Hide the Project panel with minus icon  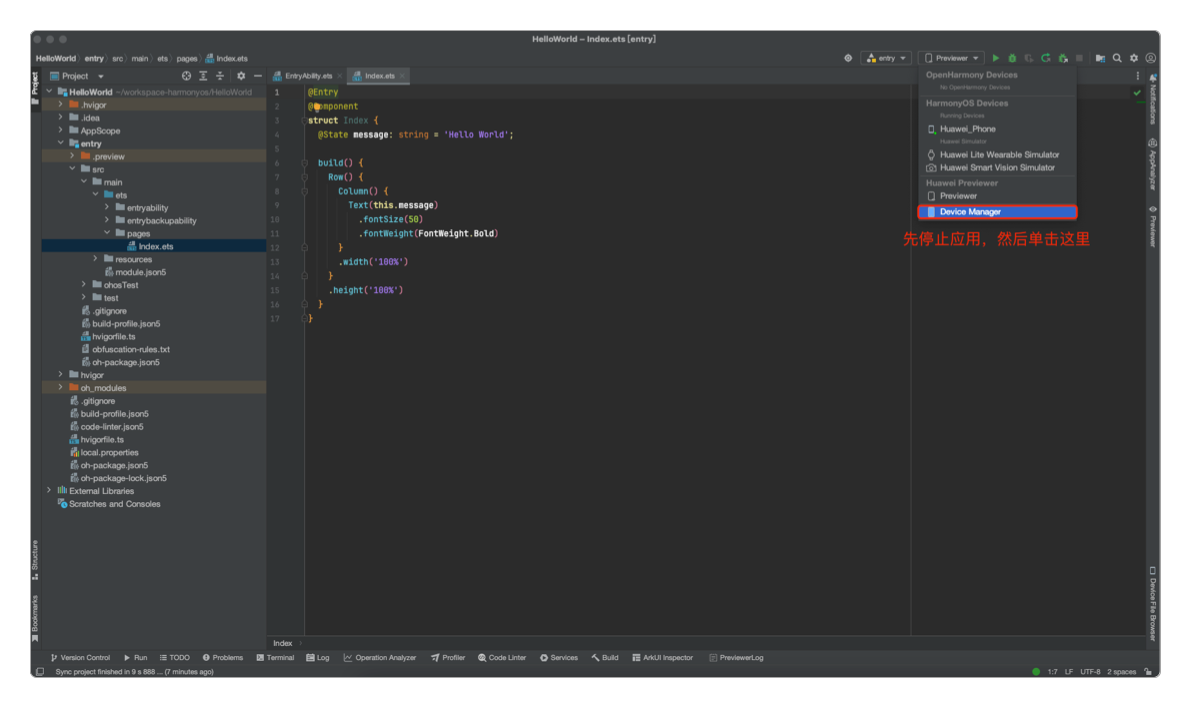[257, 76]
